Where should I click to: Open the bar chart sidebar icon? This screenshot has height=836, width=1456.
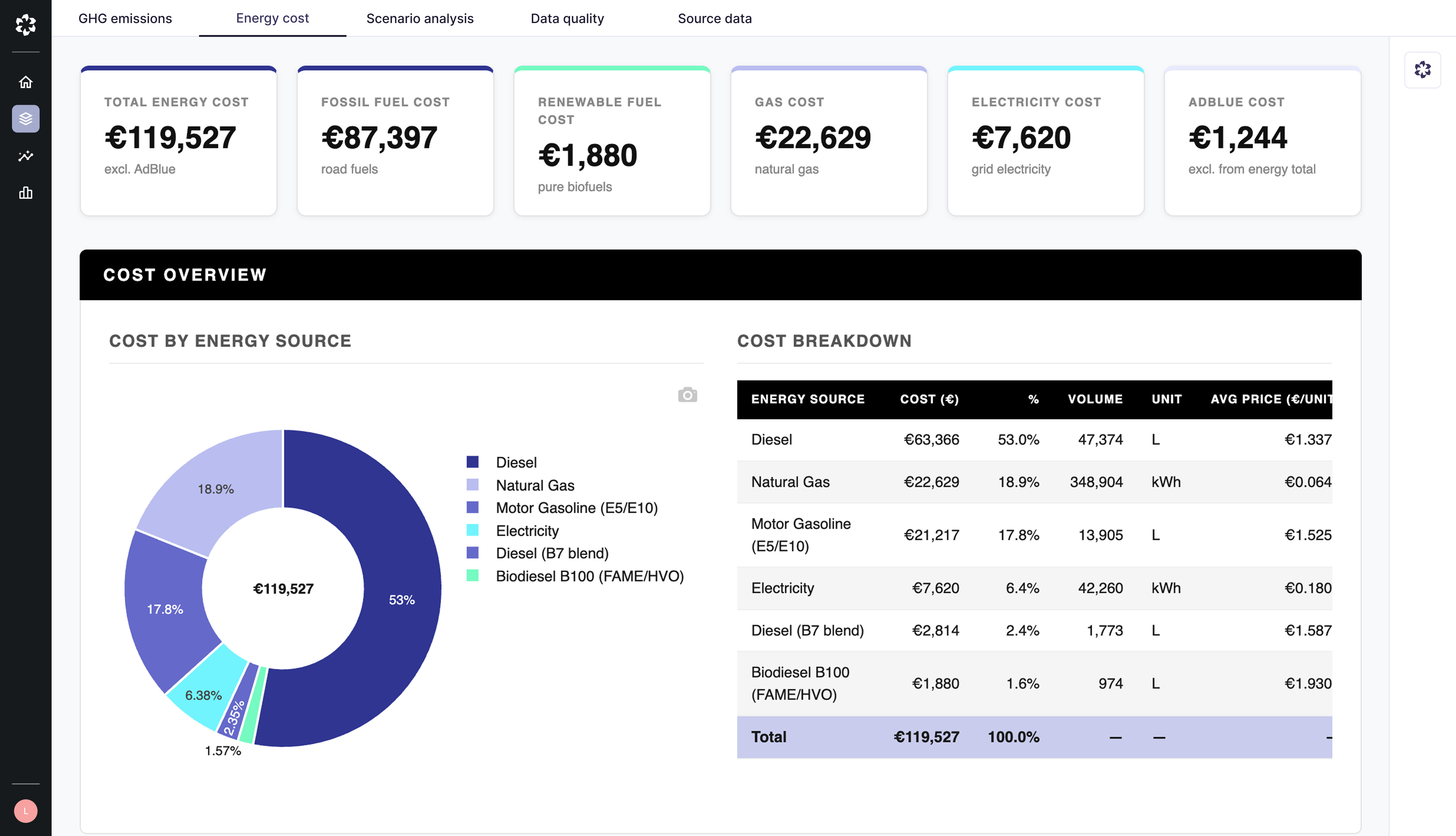pyautogui.click(x=25, y=193)
